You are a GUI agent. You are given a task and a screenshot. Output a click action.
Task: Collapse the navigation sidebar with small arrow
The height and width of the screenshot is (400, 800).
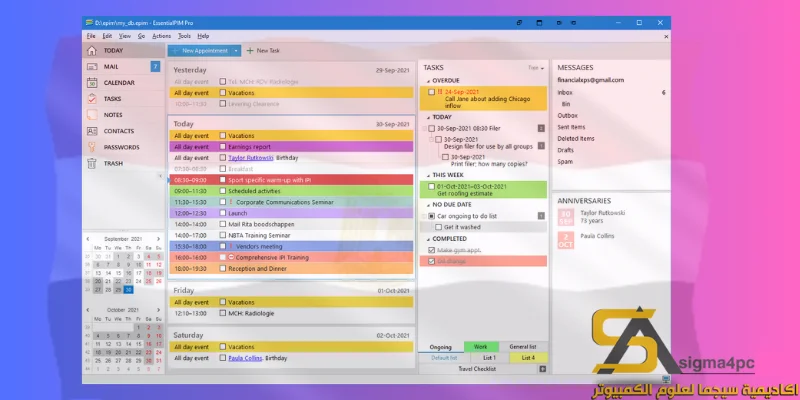[160, 176]
